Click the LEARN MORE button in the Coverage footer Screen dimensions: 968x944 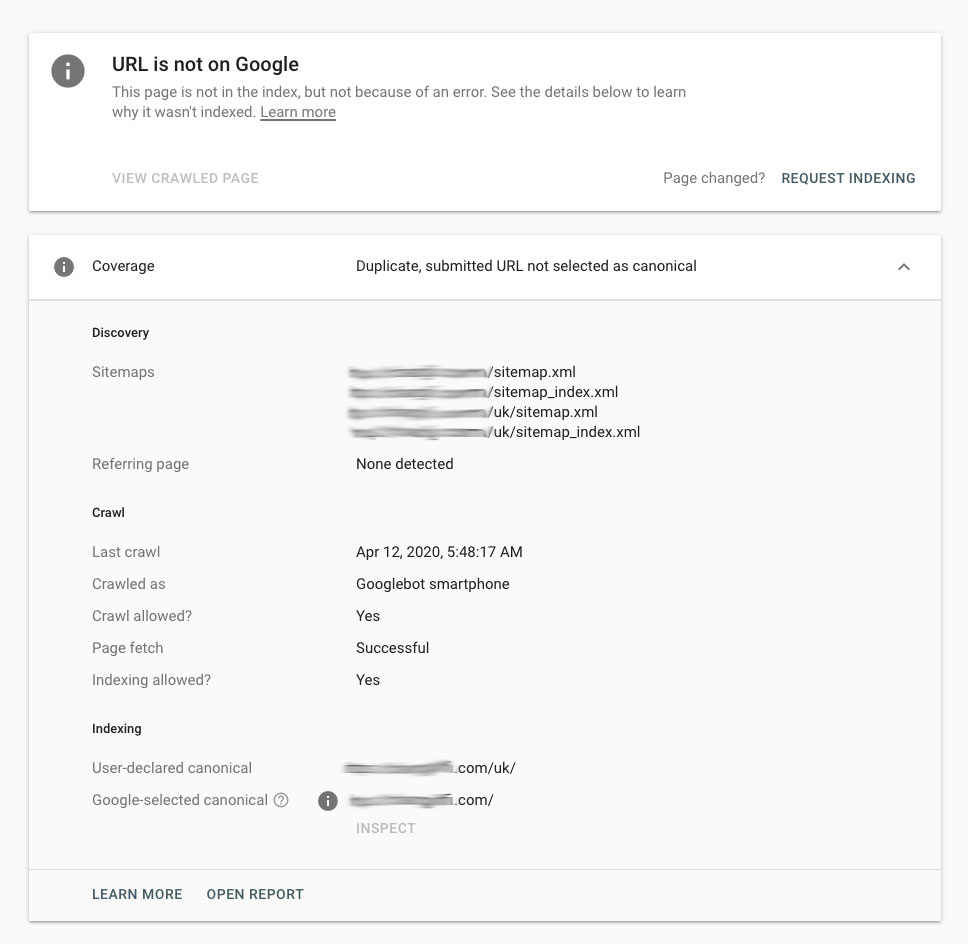coord(137,894)
